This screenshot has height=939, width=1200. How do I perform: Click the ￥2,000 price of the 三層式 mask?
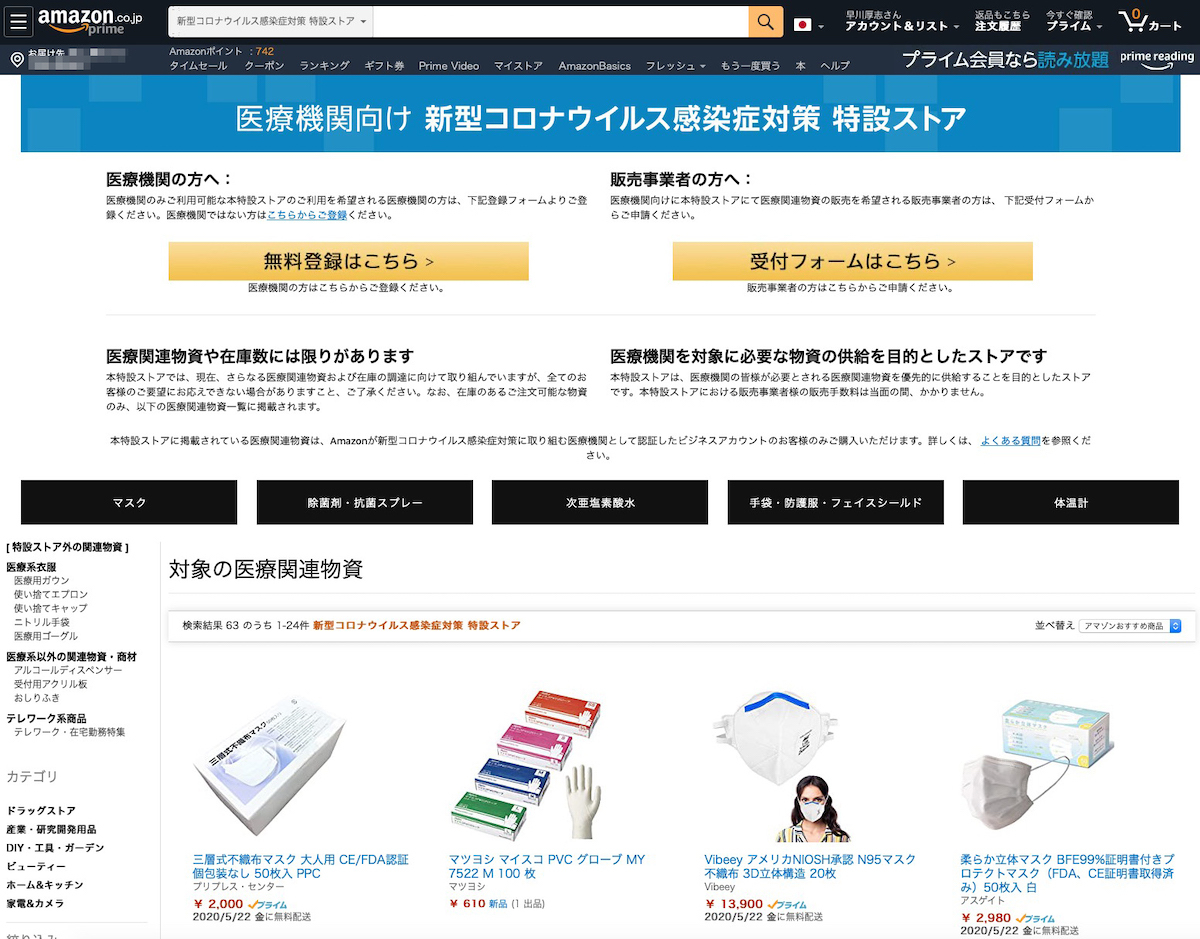[x=218, y=904]
